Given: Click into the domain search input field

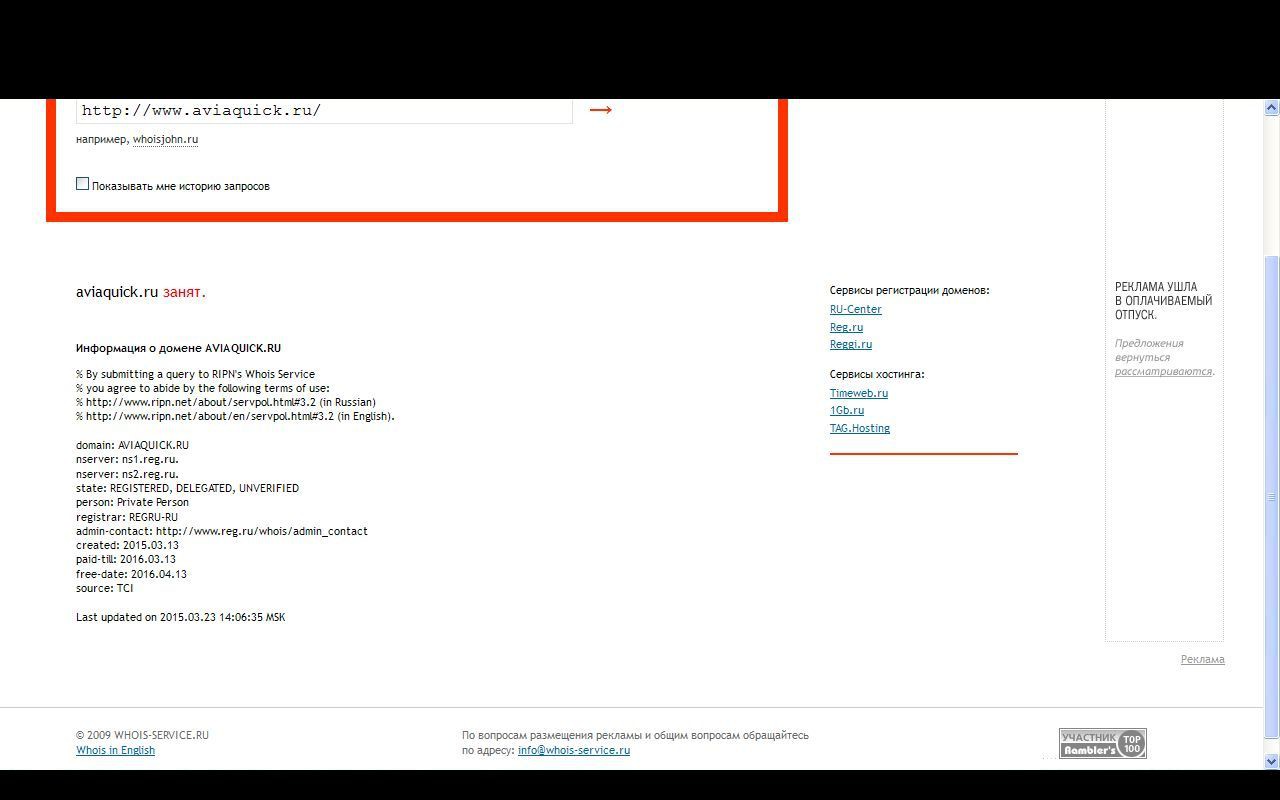Looking at the screenshot, I should (324, 110).
